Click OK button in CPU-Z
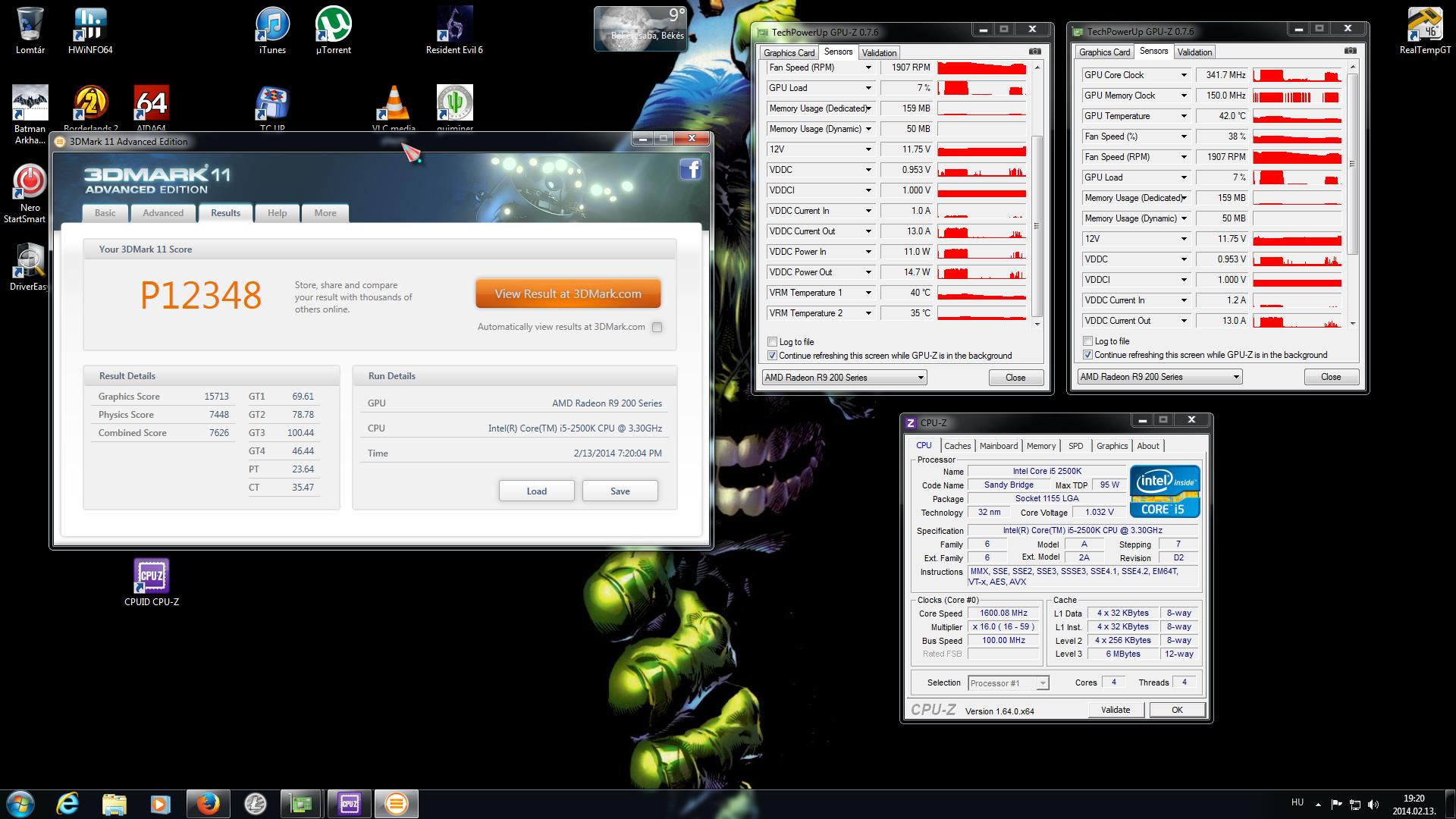 (x=1177, y=710)
